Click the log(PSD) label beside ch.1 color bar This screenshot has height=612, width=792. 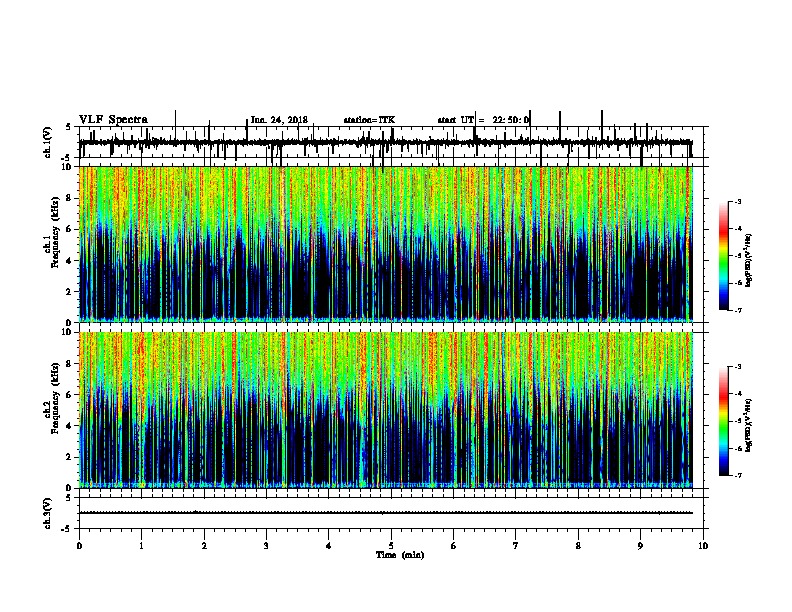pyautogui.click(x=748, y=261)
